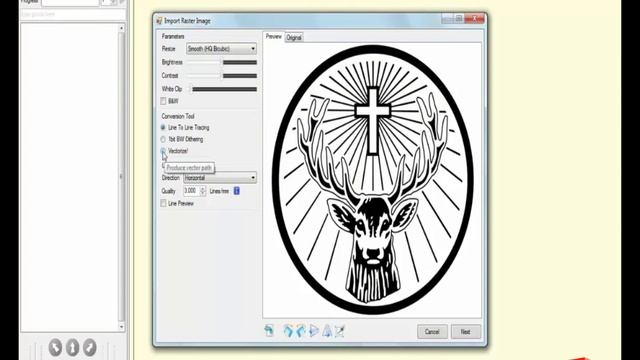The height and width of the screenshot is (360, 640).
Task: Click the left panel scrollbar down arrow
Action: [121, 327]
